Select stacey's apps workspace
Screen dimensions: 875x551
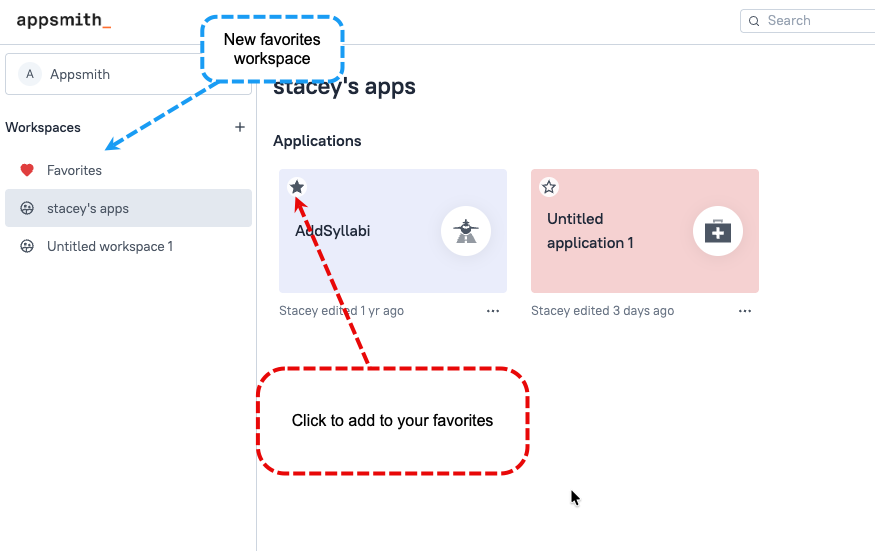(x=88, y=208)
